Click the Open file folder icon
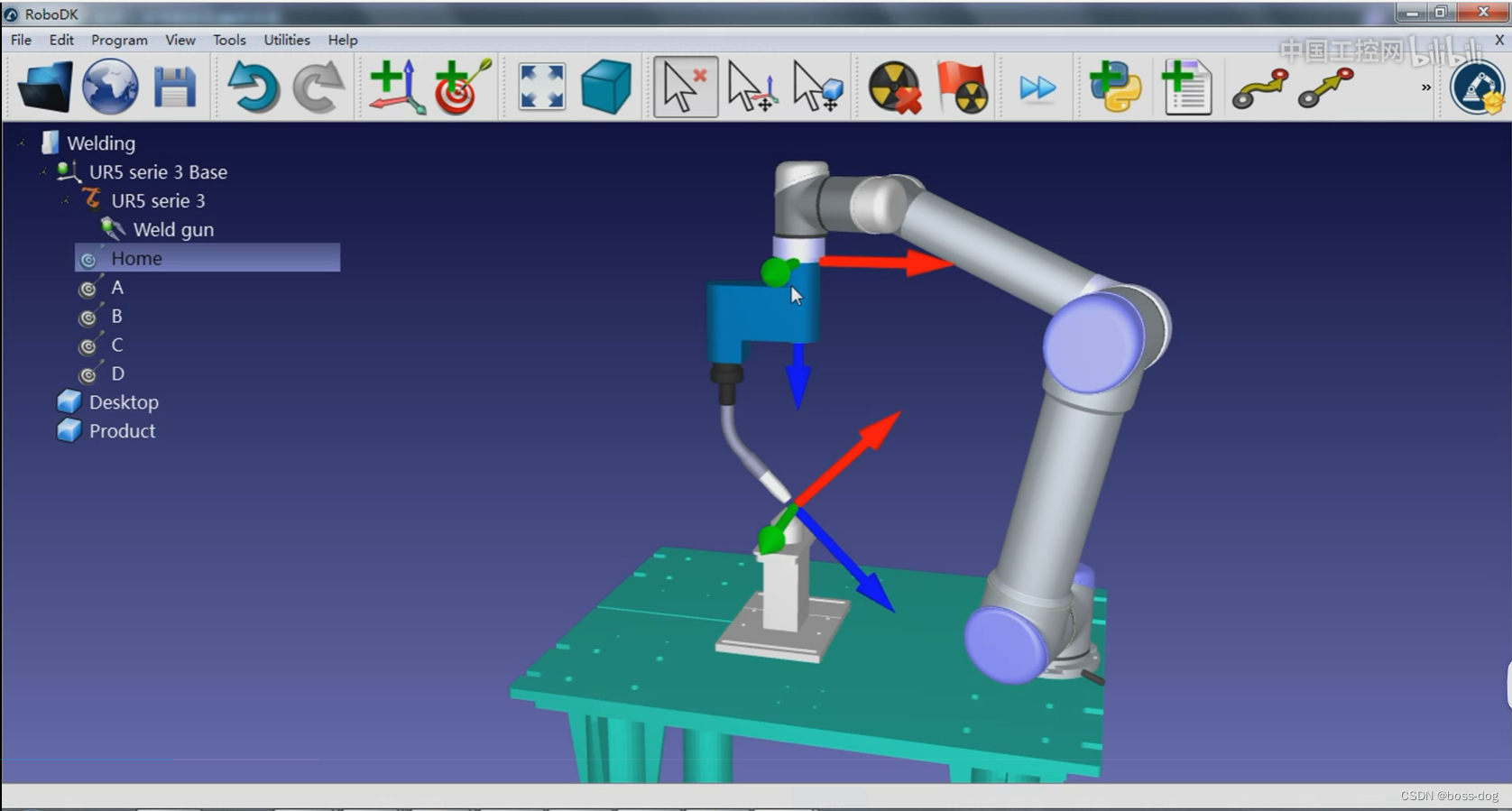This screenshot has width=1512, height=811. tap(44, 88)
